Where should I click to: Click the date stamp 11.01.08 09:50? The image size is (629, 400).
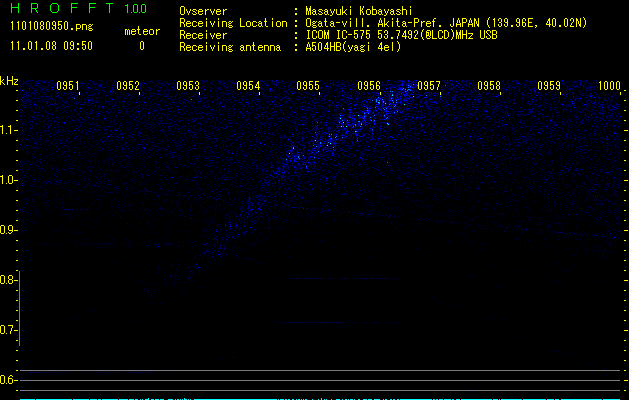click(51, 46)
